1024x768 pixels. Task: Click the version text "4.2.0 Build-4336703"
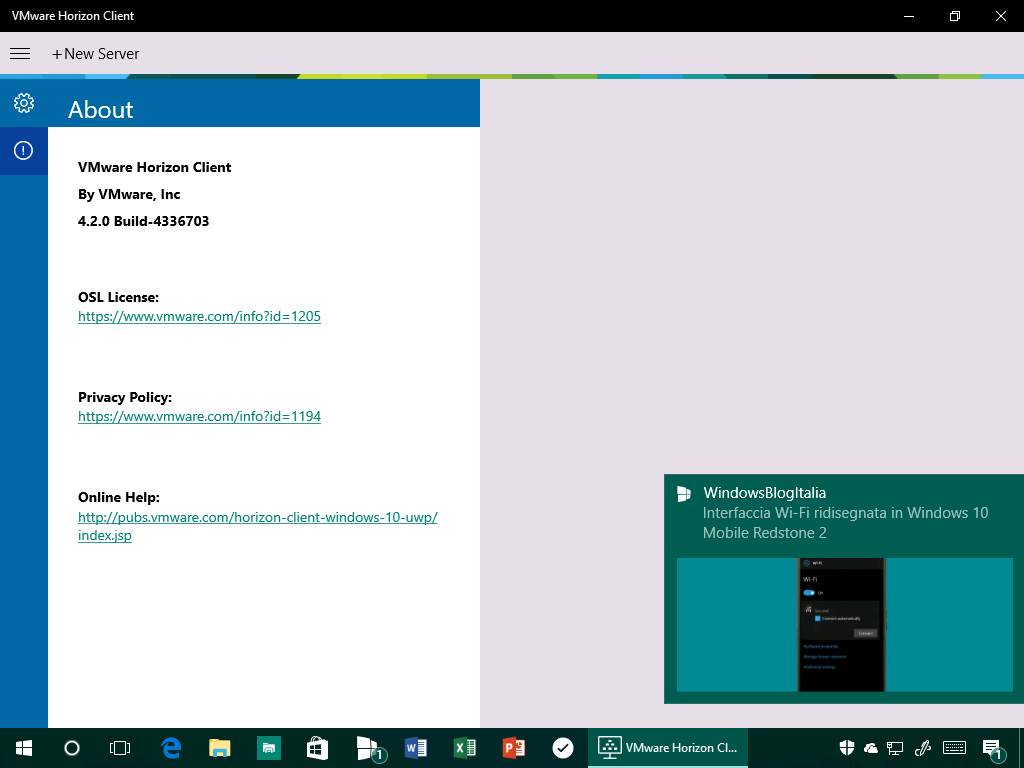(144, 221)
